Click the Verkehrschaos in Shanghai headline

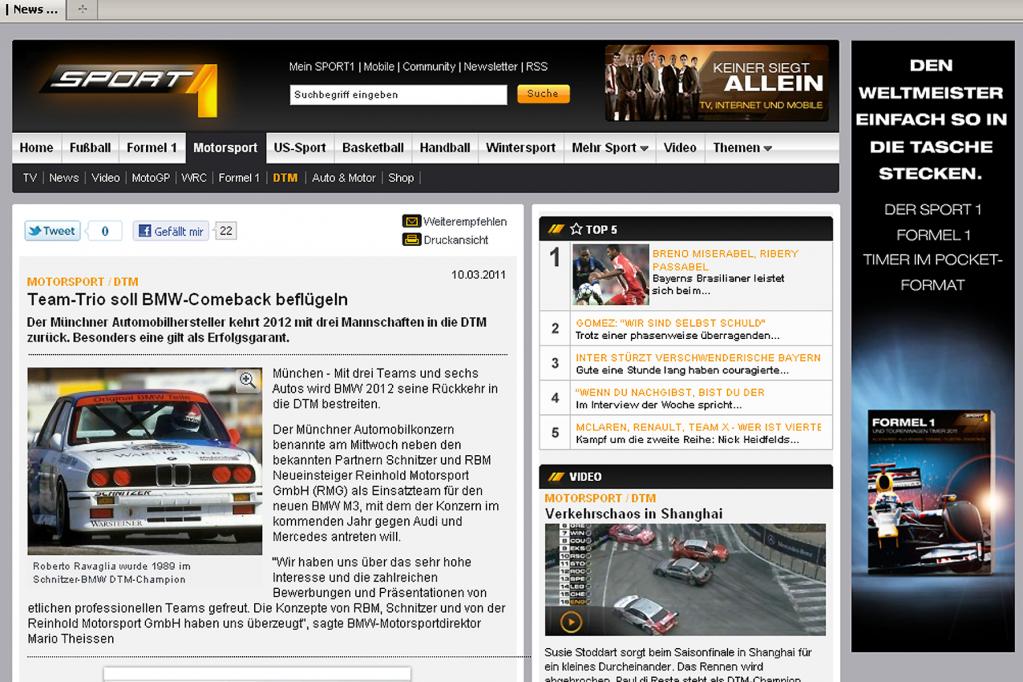tap(634, 514)
